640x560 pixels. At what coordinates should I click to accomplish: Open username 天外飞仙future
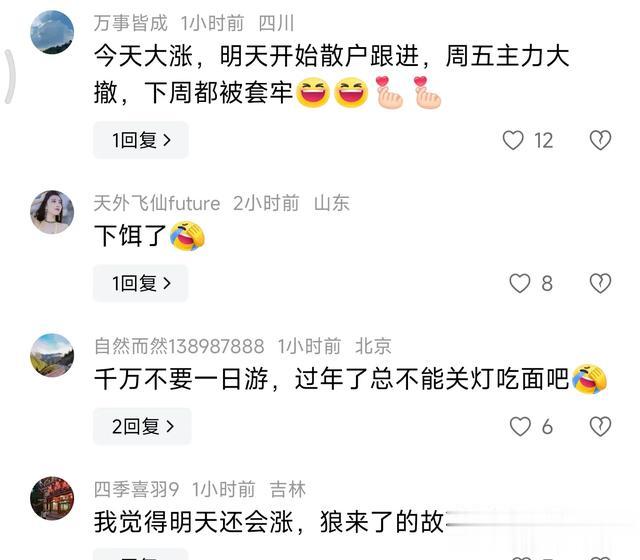click(x=157, y=203)
